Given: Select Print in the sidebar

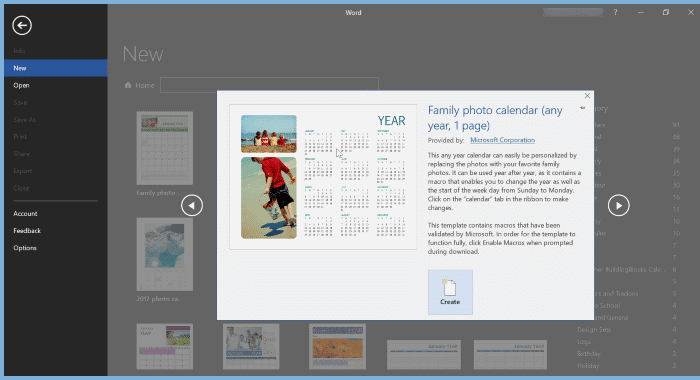Looking at the screenshot, I should click(x=56, y=137).
